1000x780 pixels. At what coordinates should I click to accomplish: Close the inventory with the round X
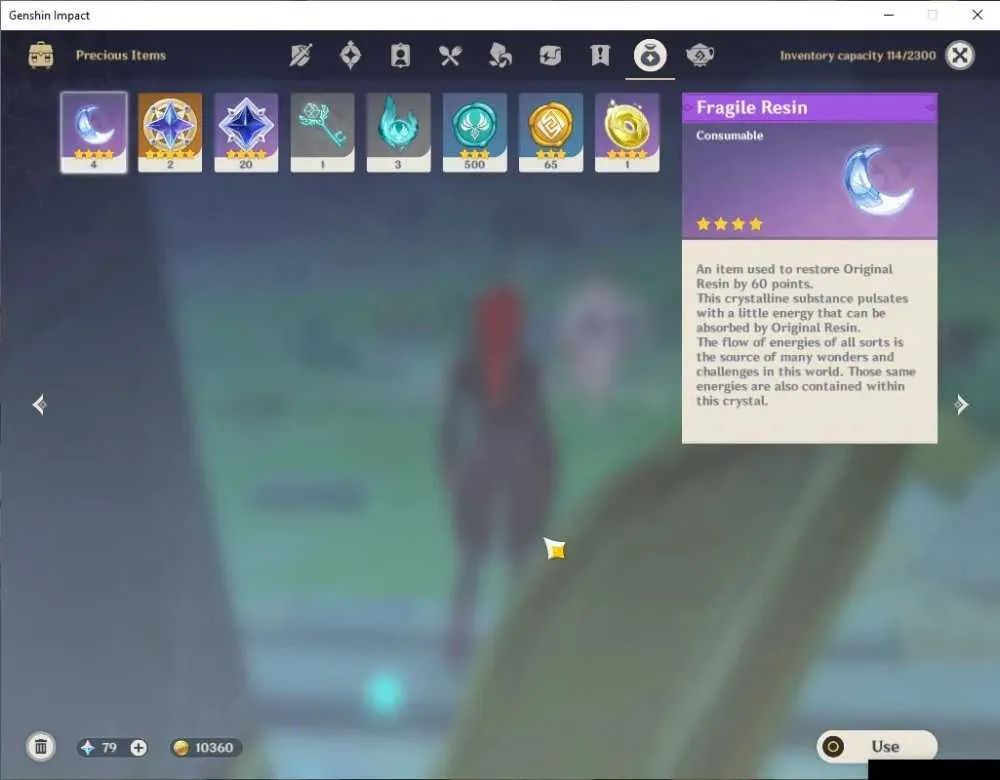click(x=960, y=55)
